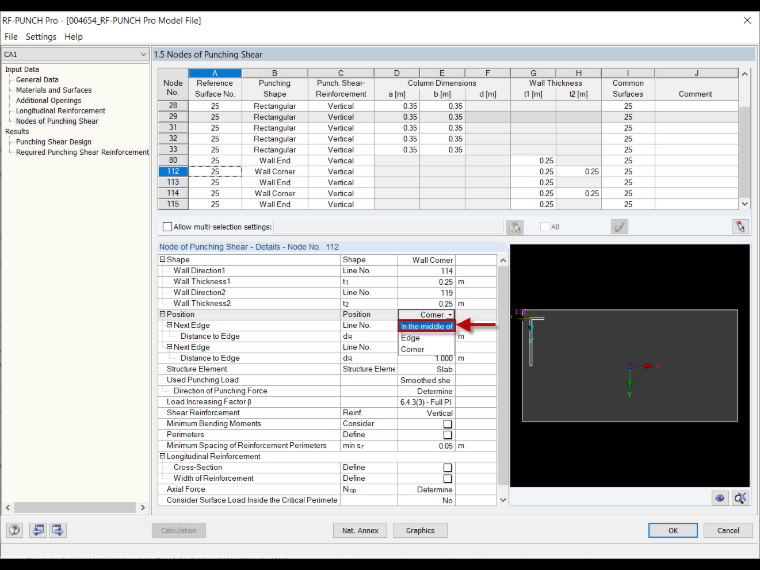Open Required Punching Shear Reinforcement results

click(82, 152)
